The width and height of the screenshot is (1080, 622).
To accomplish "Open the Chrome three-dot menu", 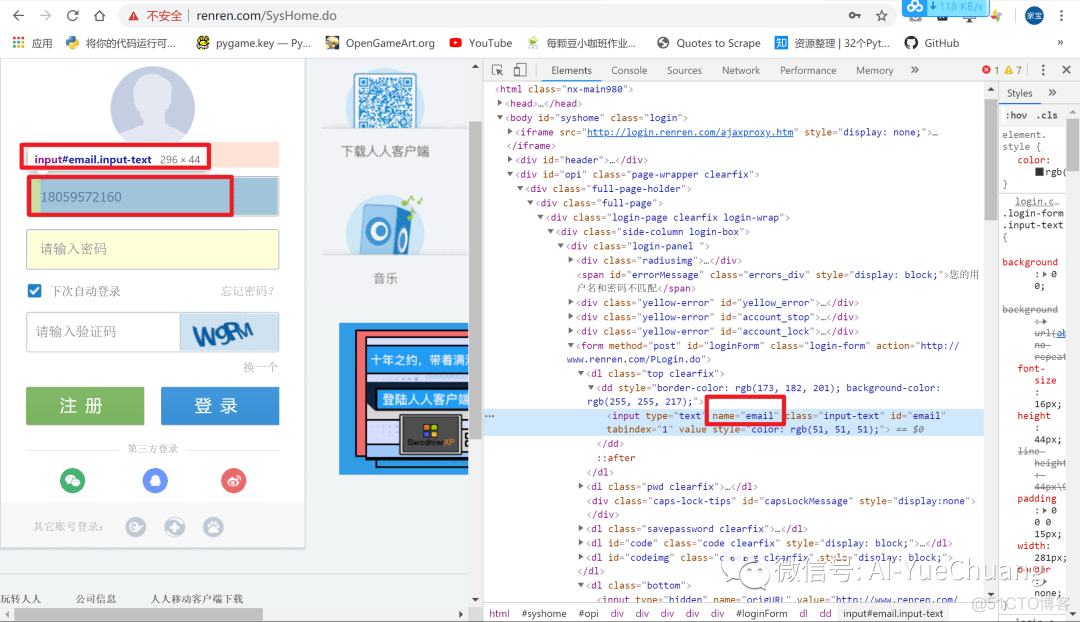I will [1061, 16].
